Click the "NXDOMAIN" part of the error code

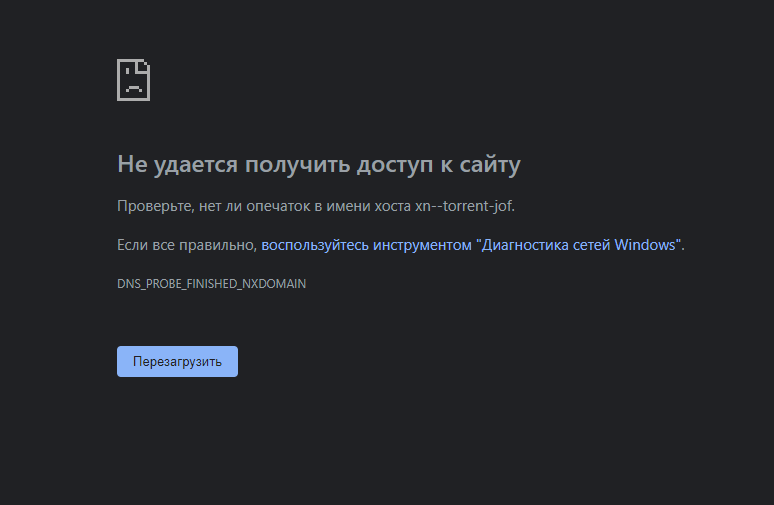(274, 284)
